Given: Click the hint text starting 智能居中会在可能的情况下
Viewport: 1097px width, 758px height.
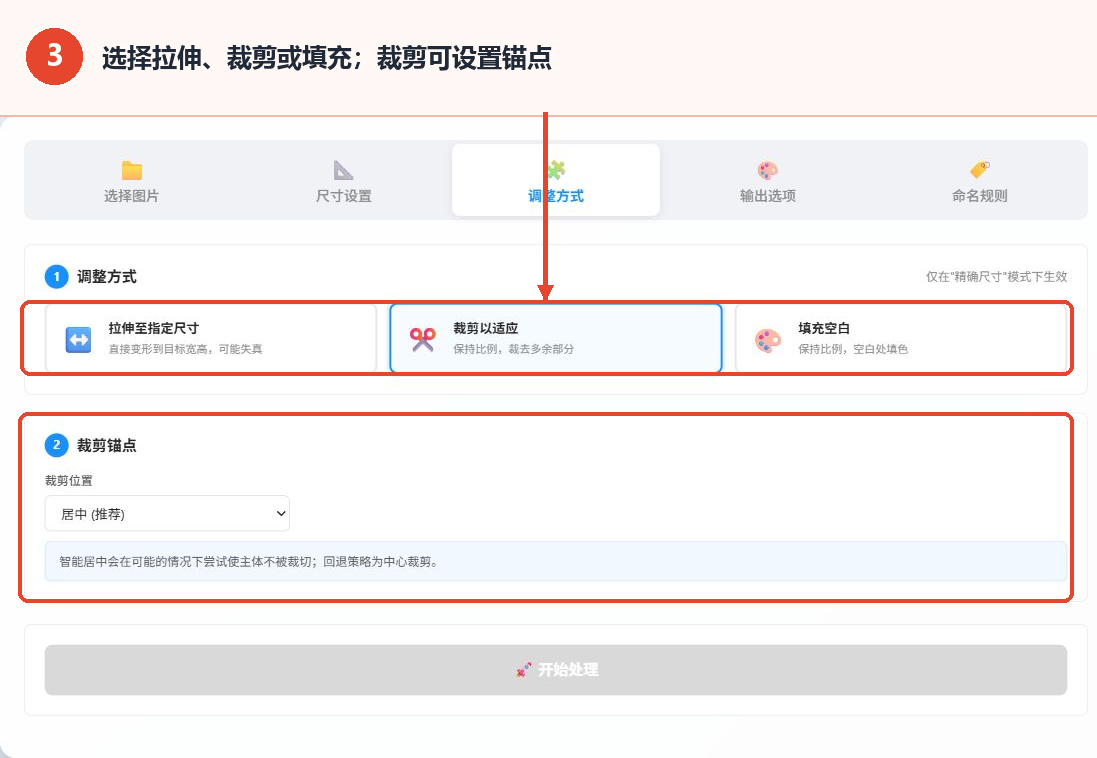Looking at the screenshot, I should [x=249, y=561].
